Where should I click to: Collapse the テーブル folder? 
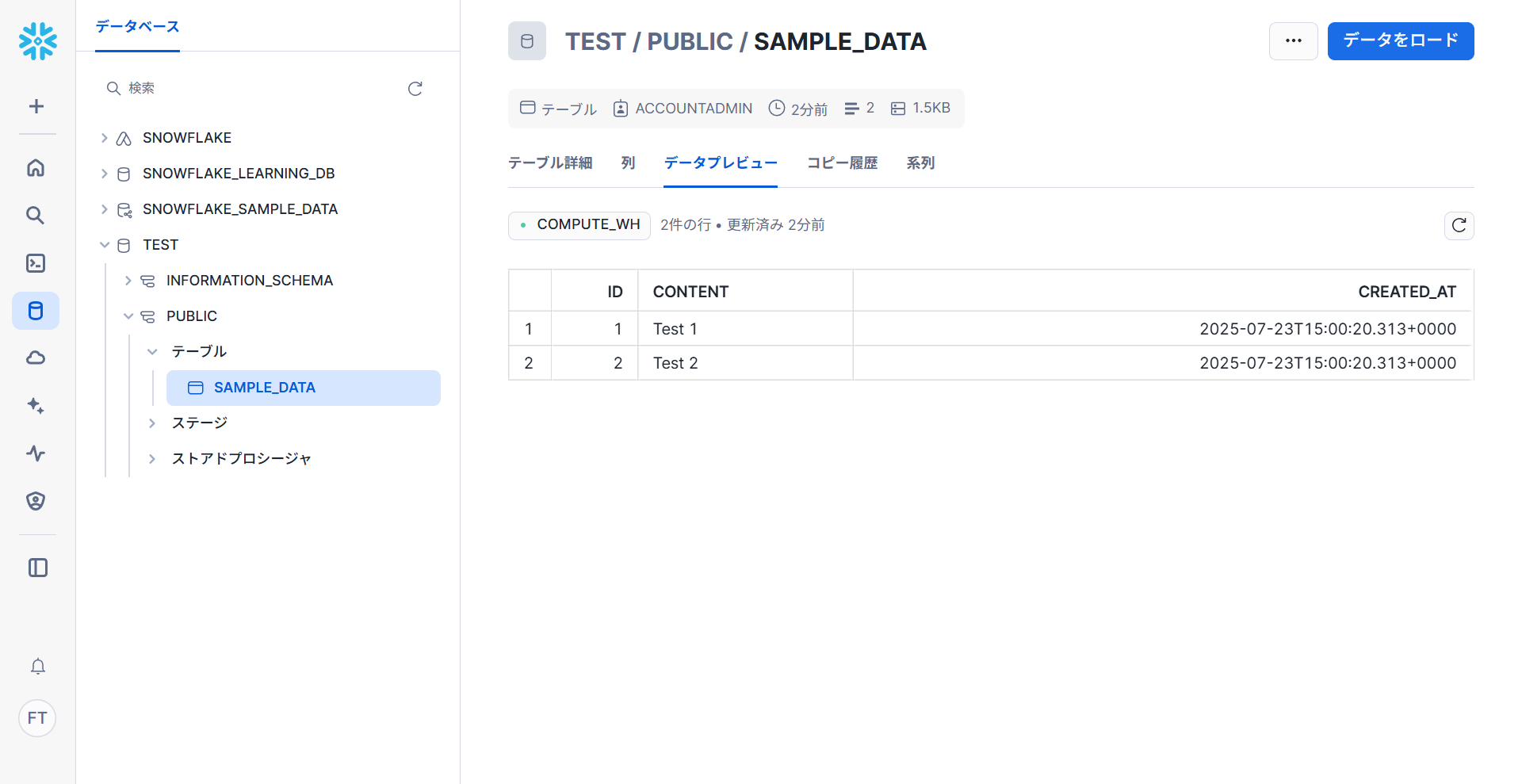152,352
